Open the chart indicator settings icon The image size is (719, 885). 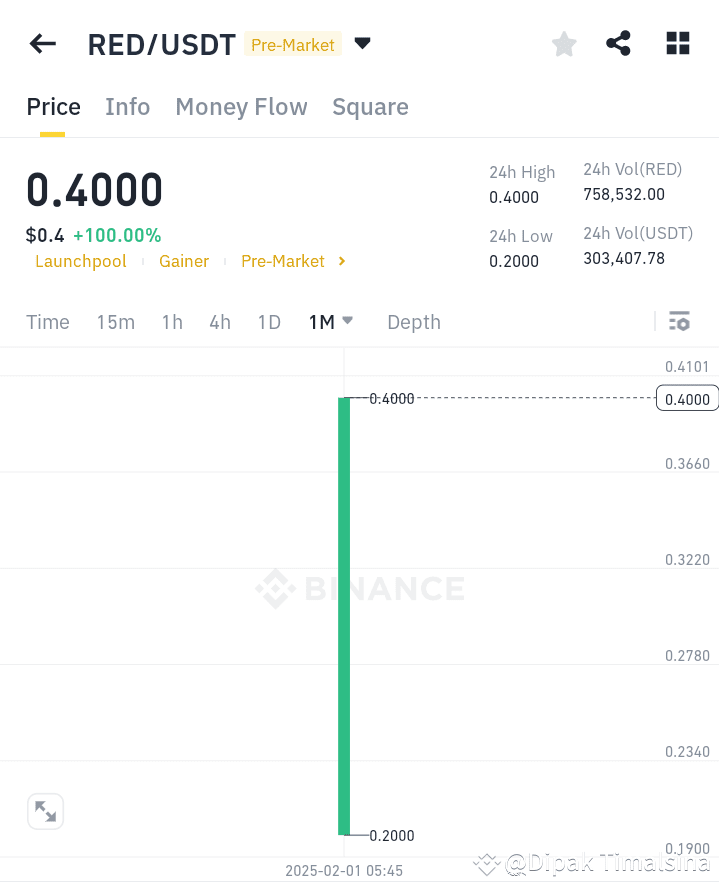click(x=679, y=321)
